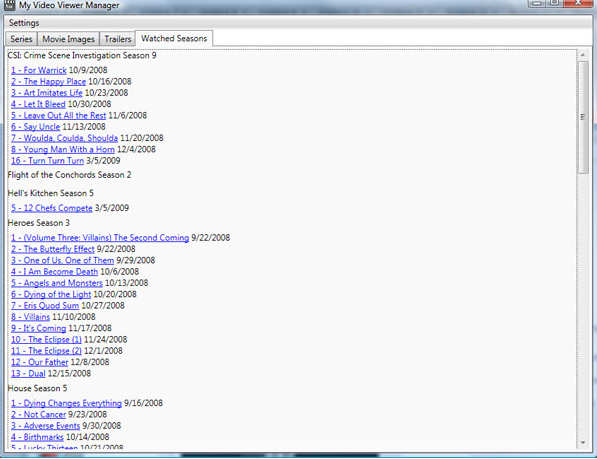Screen dimensions: 597x459
Task: Click the app icon in the title bar
Action: (x=9, y=5)
